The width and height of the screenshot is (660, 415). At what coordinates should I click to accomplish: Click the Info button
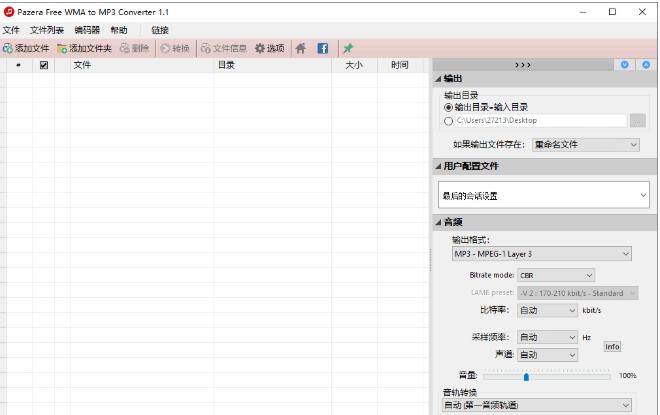click(x=612, y=346)
